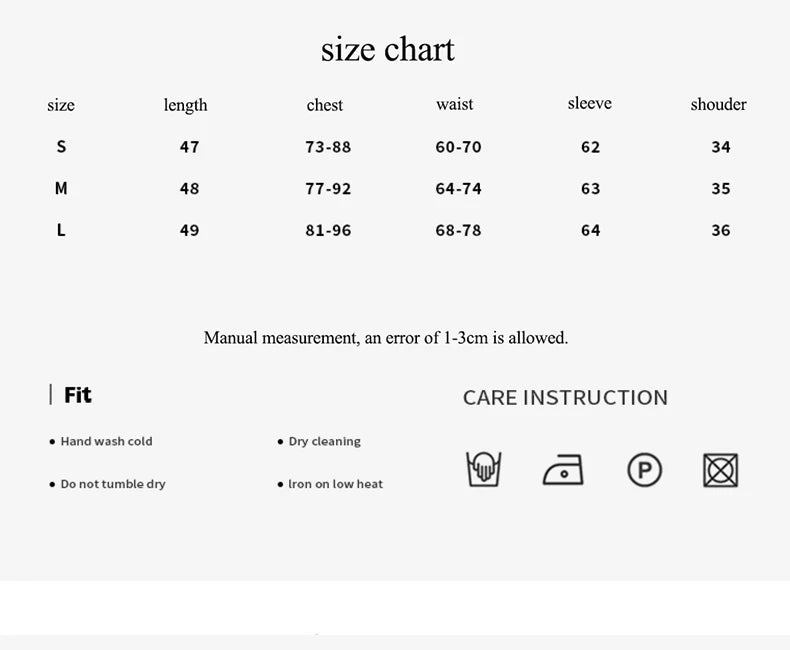
Task: Click the sleeve column header
Action: [x=589, y=103]
